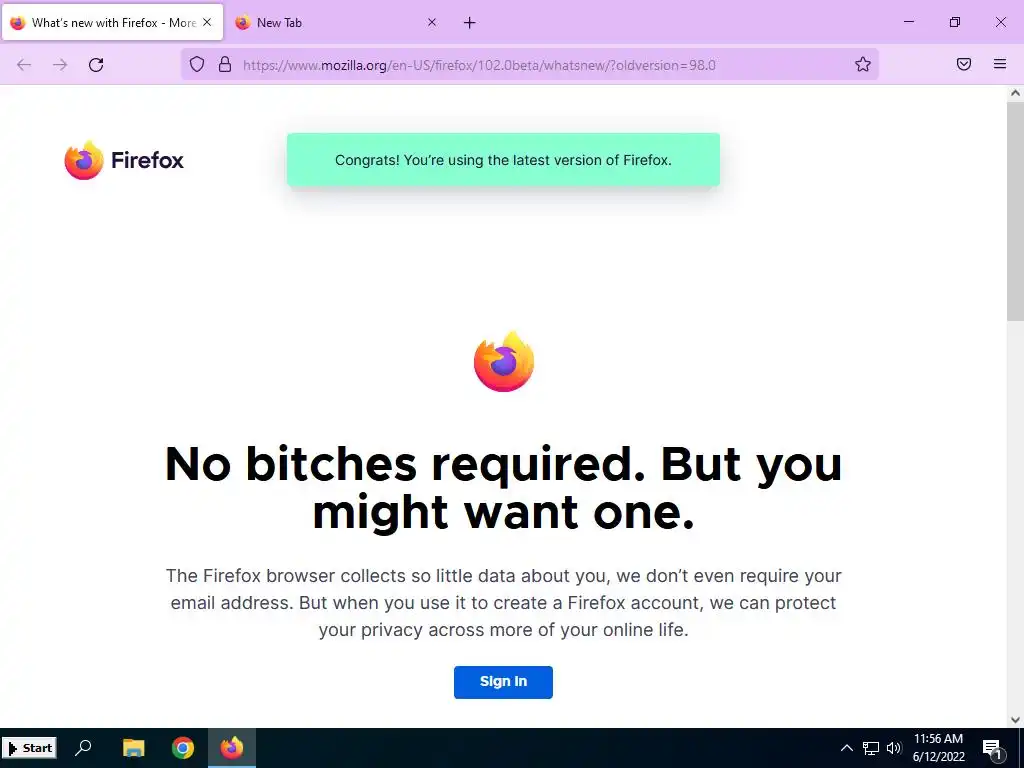Launch Chrome from the taskbar
The image size is (1024, 768).
(x=183, y=748)
